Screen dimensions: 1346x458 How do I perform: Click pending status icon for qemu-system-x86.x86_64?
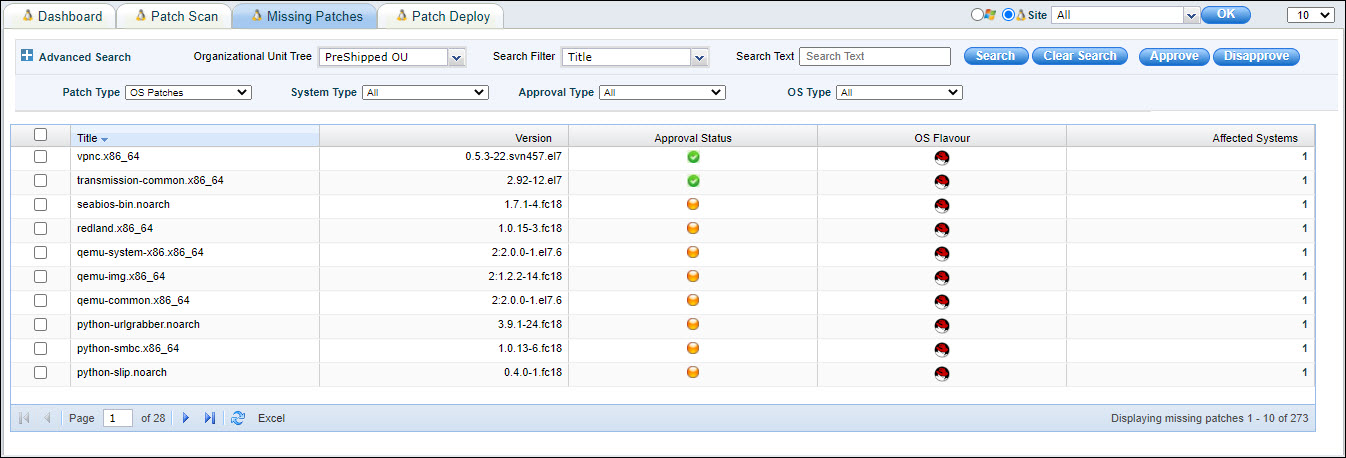pos(693,252)
